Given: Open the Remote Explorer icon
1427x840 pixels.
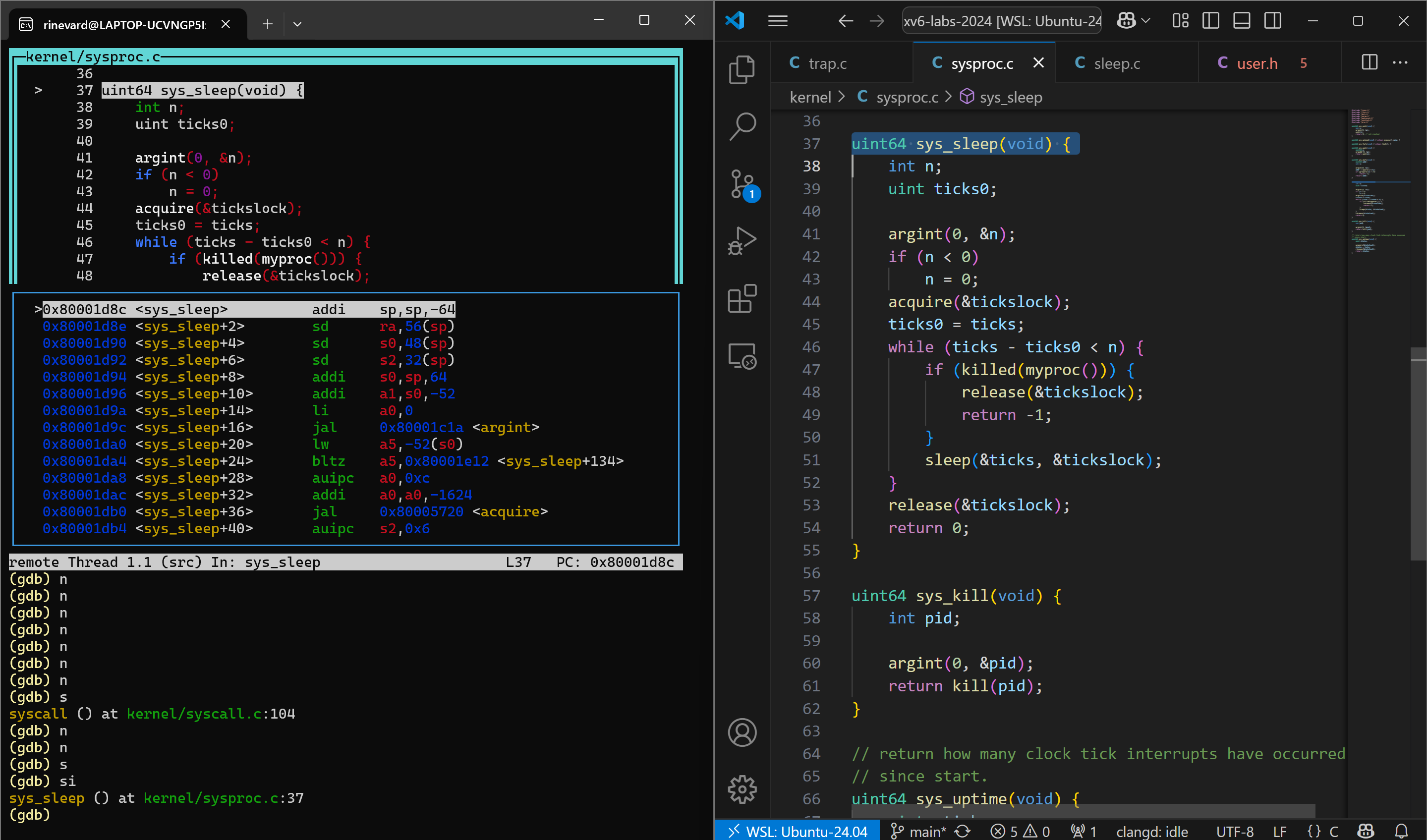Looking at the screenshot, I should pyautogui.click(x=742, y=356).
